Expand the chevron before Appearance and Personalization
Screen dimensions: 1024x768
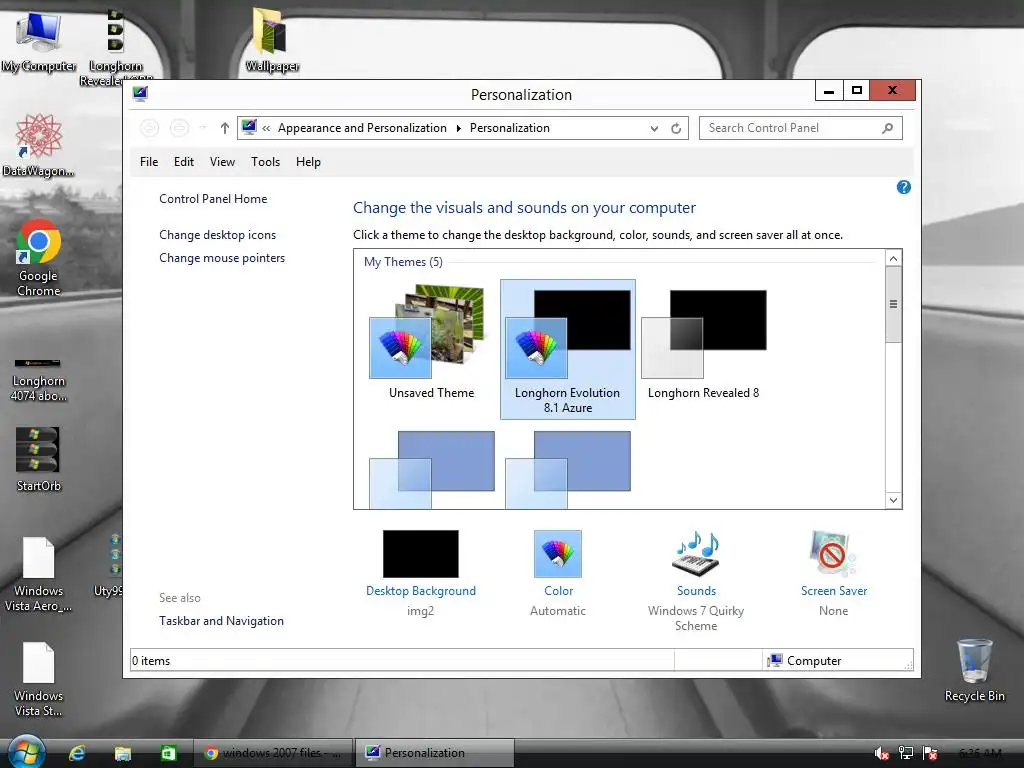pos(266,128)
